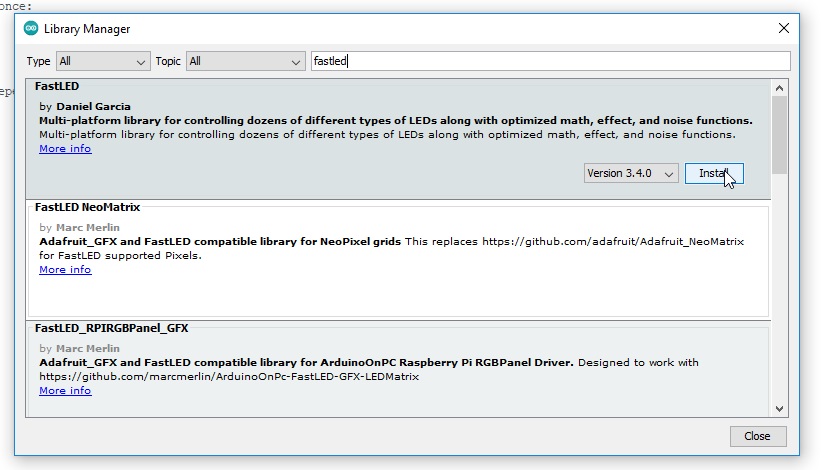Image resolution: width=821 pixels, height=470 pixels.
Task: Open the Type filter dropdown
Action: click(103, 61)
